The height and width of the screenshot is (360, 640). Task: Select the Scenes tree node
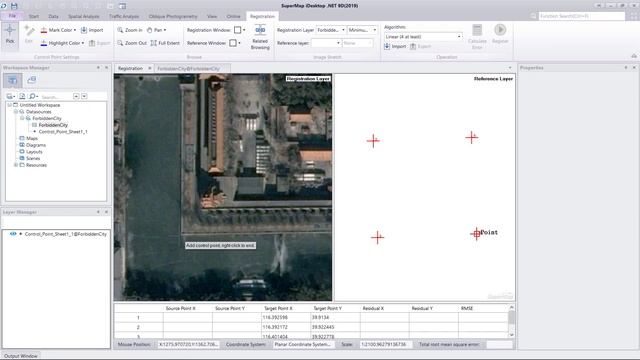33,158
